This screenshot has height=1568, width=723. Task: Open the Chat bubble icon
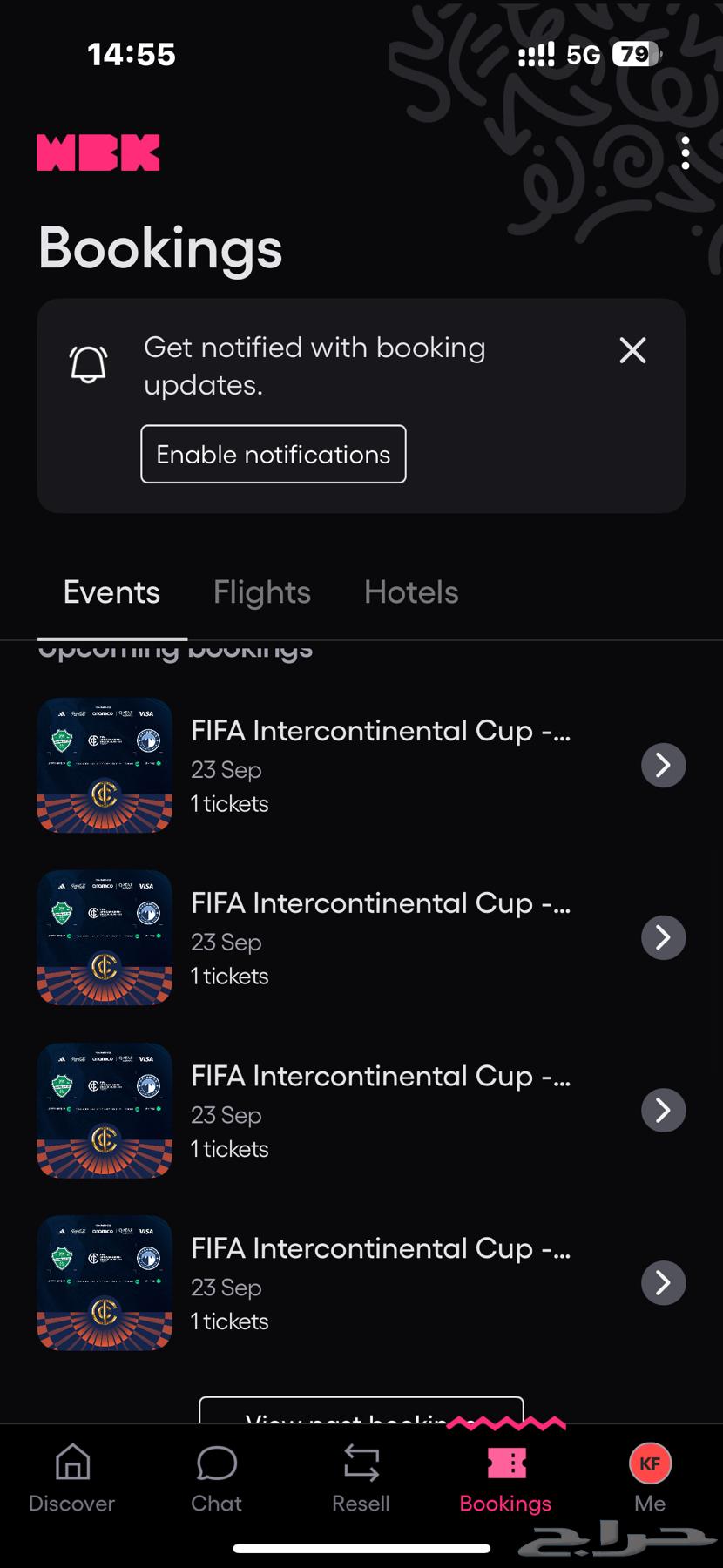click(216, 1463)
